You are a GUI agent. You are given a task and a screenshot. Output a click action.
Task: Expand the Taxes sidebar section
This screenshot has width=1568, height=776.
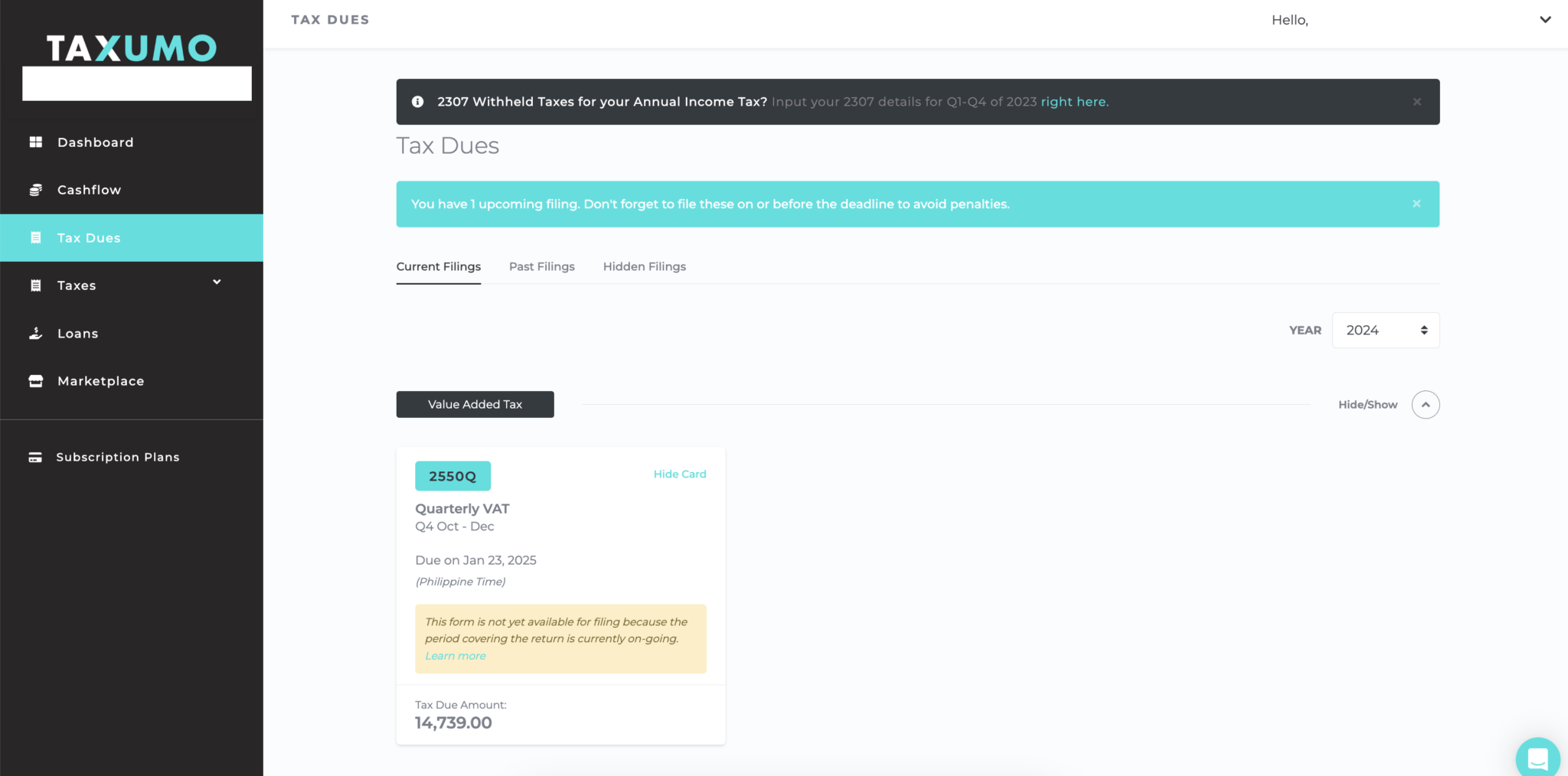point(217,282)
